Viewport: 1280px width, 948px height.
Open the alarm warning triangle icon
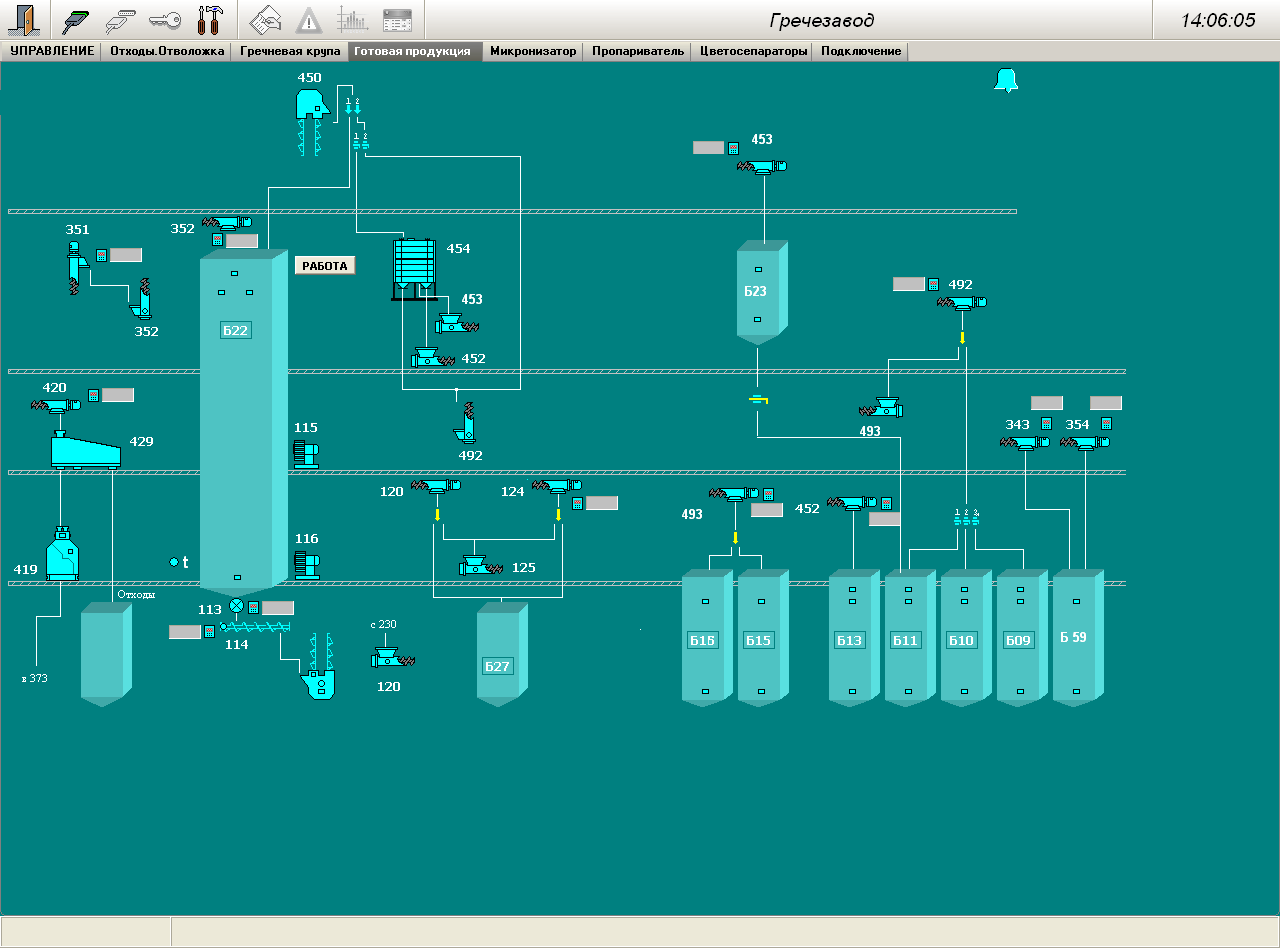pos(309,19)
